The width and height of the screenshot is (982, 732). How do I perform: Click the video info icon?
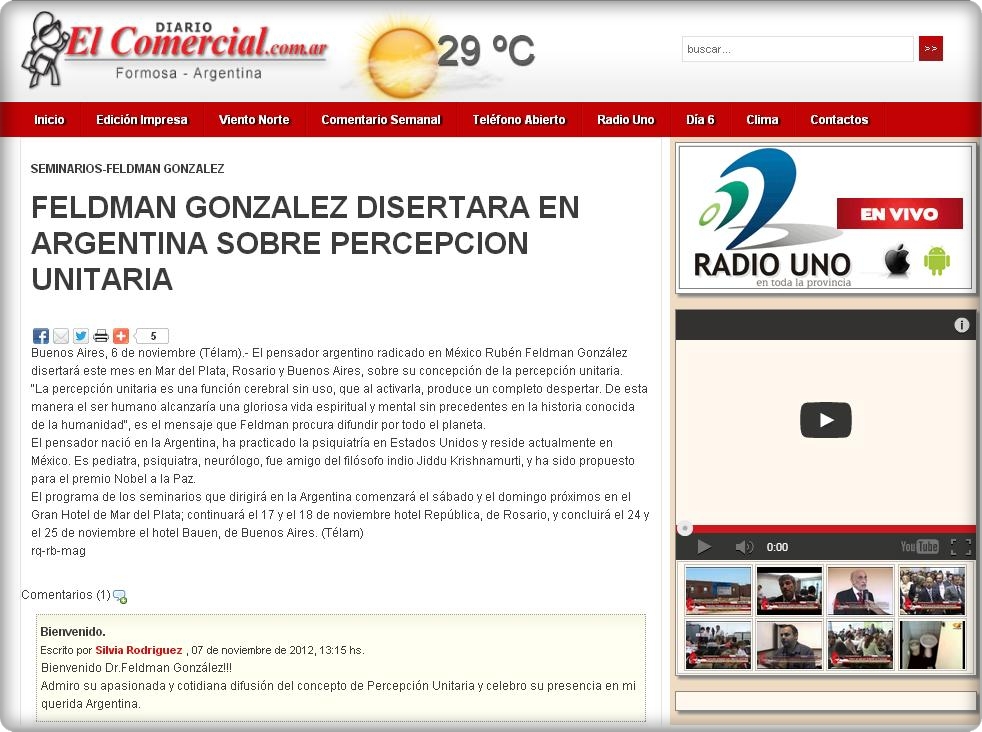click(961, 325)
